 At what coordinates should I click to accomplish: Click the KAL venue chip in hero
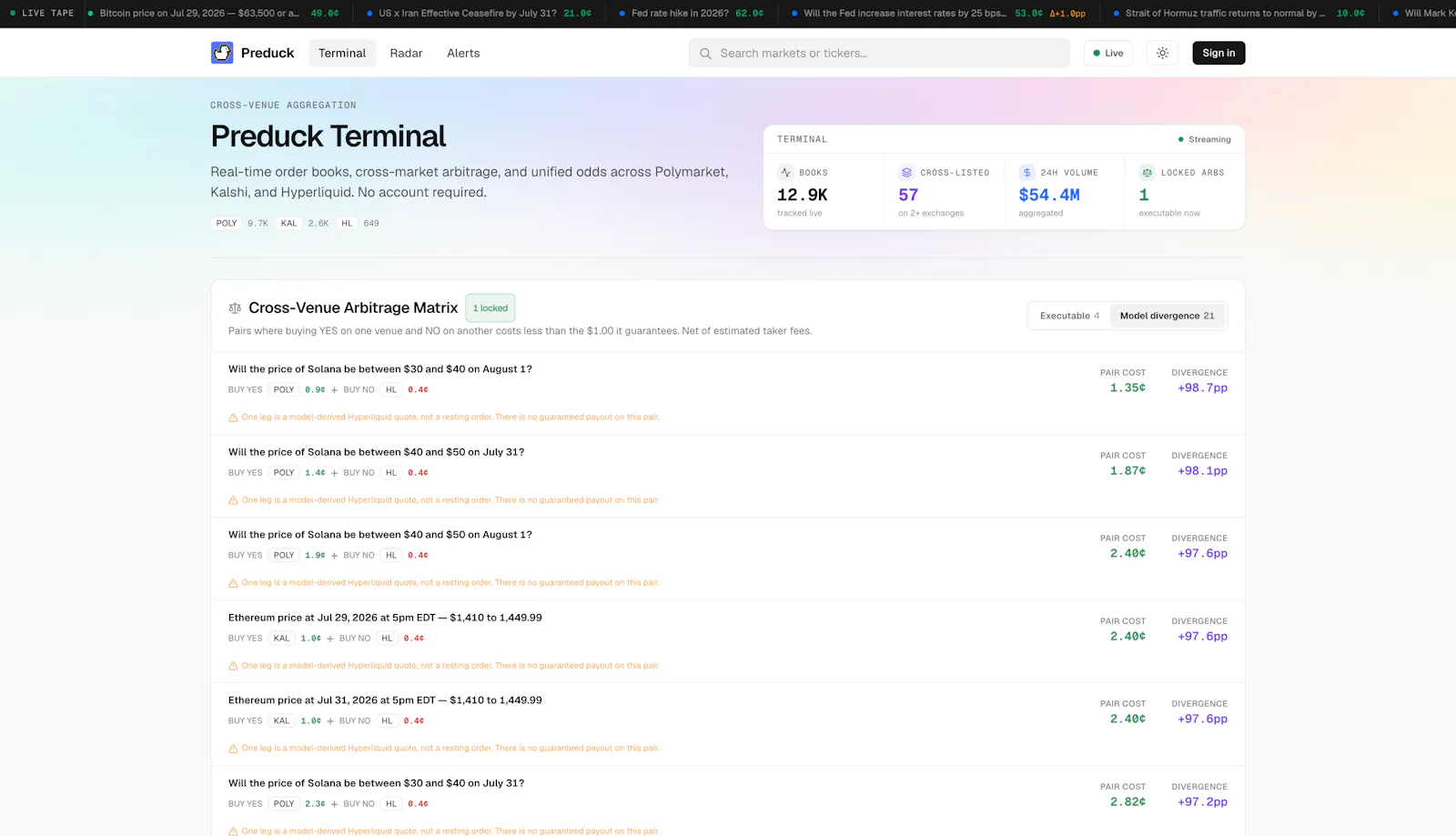coord(288,223)
